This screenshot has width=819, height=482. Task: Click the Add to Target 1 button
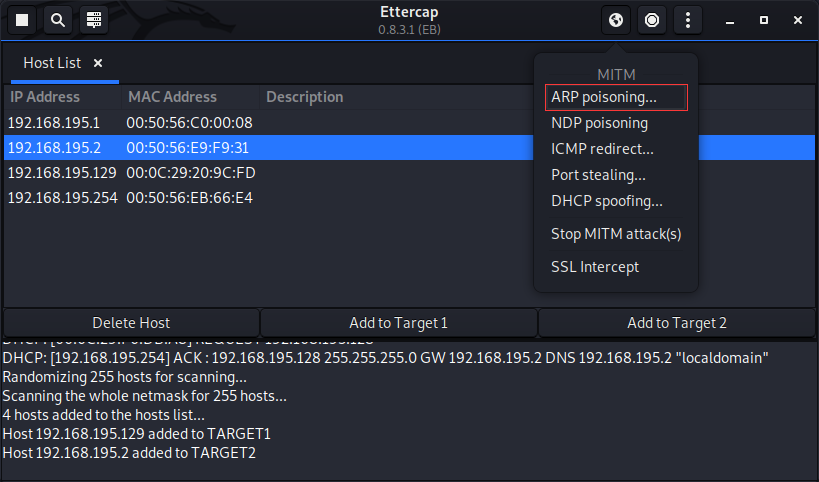398,323
